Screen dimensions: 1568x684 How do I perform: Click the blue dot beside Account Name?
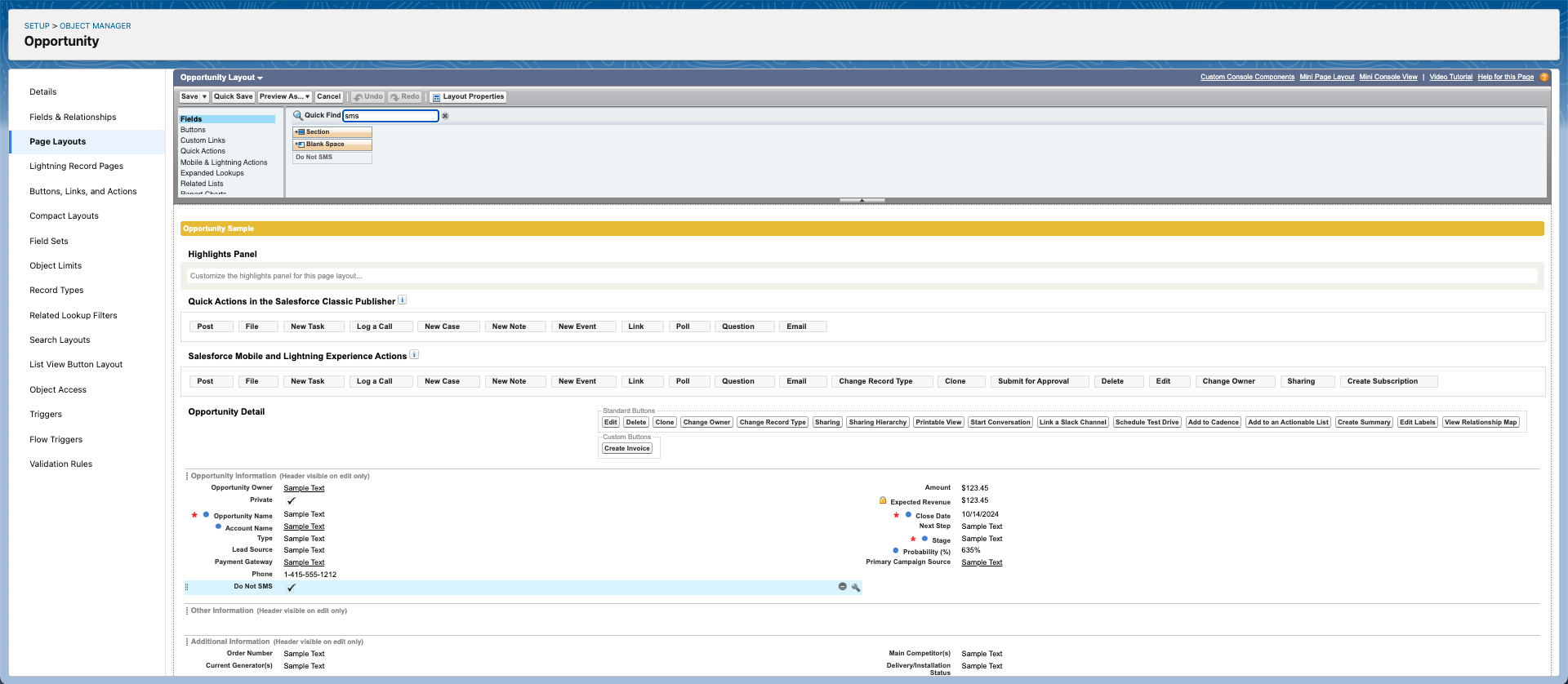[218, 526]
